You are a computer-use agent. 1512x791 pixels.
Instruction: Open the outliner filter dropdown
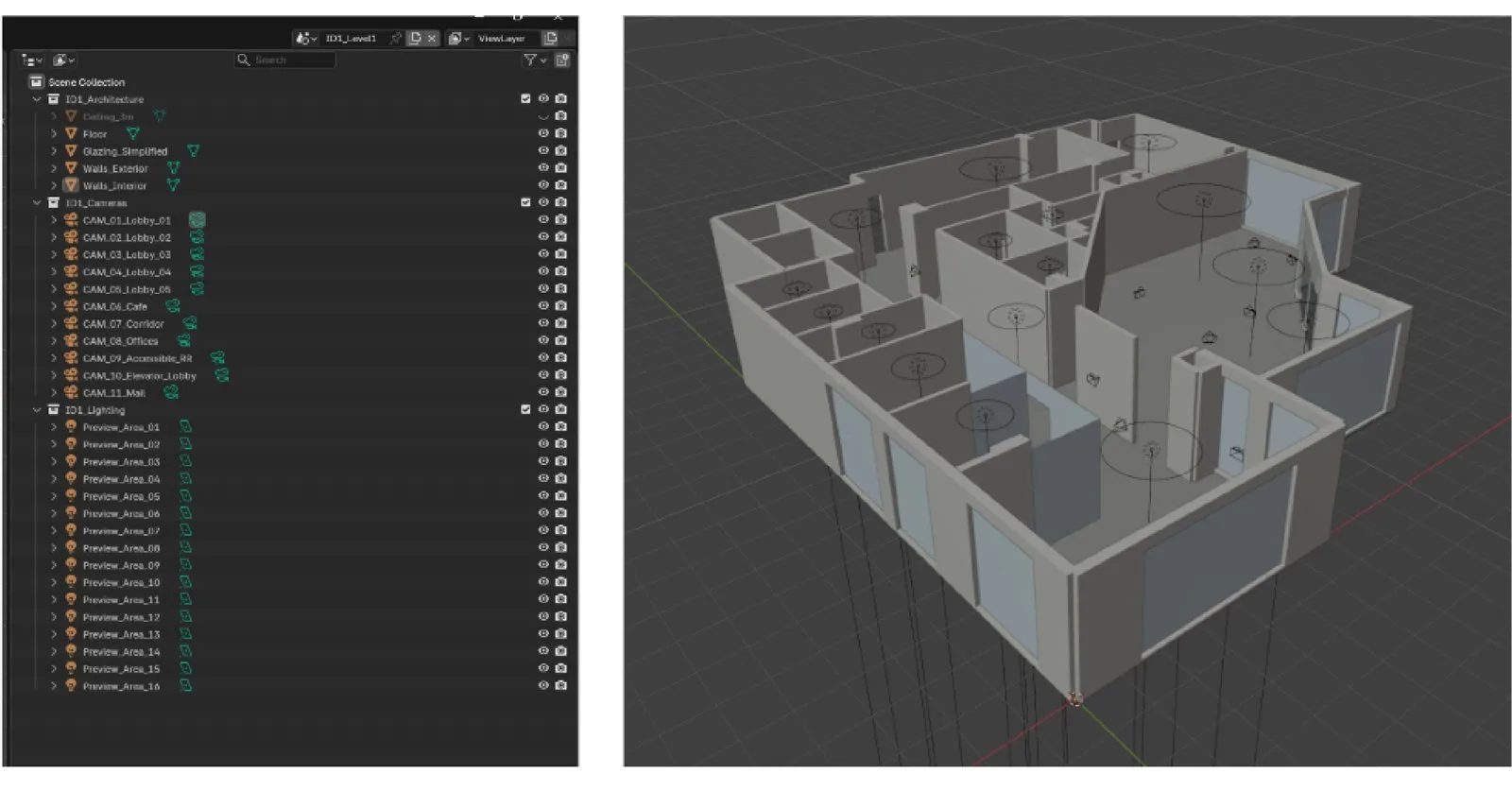tap(535, 60)
